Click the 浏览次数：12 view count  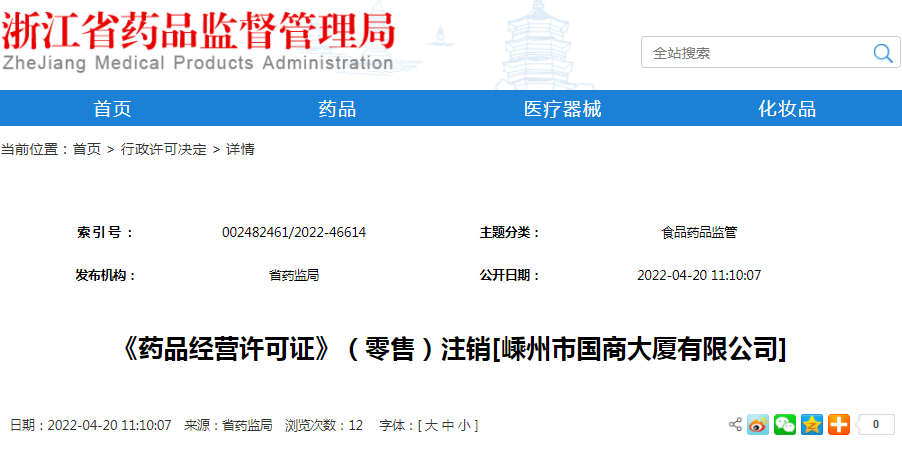[324, 426]
